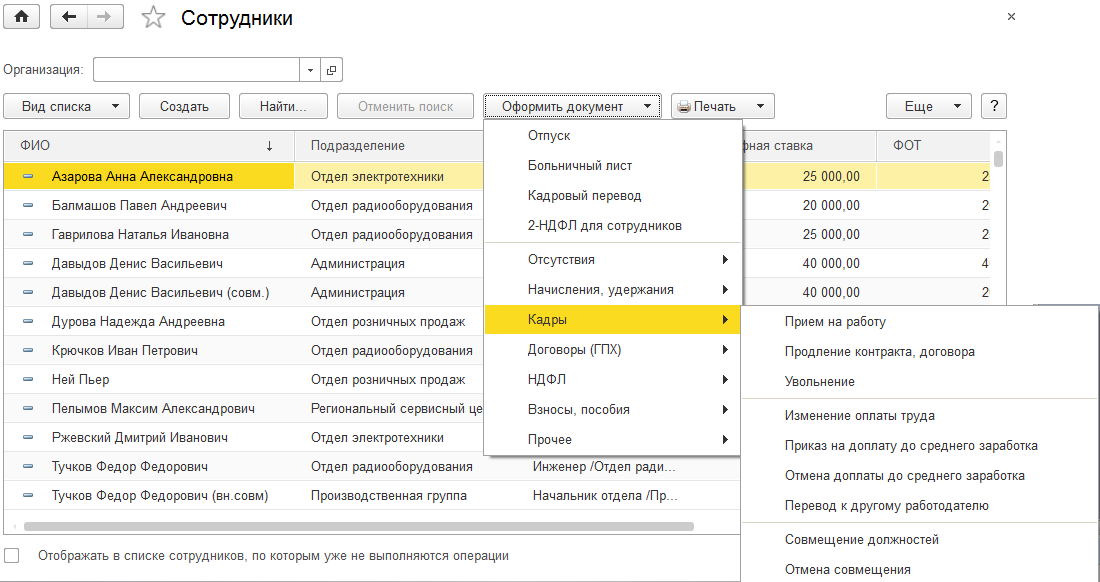1100x582 pixels.
Task: Enable checkbox to show employees without operations
Action: 12,555
